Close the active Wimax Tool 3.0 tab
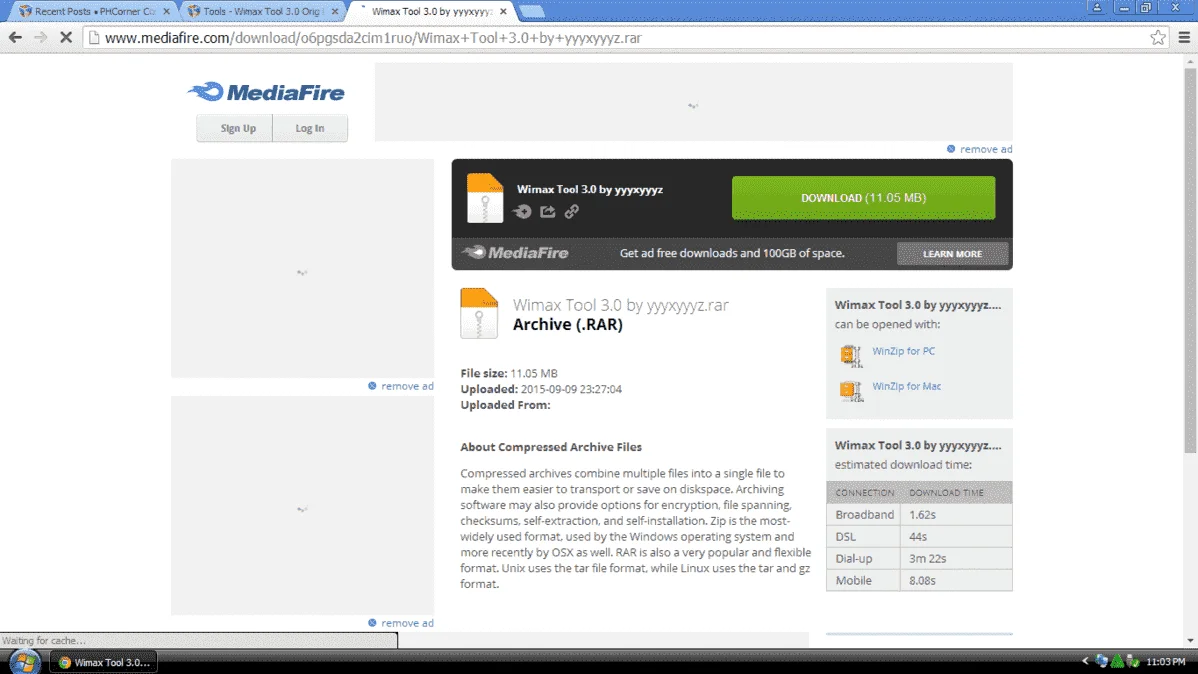Image resolution: width=1198 pixels, height=674 pixels. coord(503,11)
